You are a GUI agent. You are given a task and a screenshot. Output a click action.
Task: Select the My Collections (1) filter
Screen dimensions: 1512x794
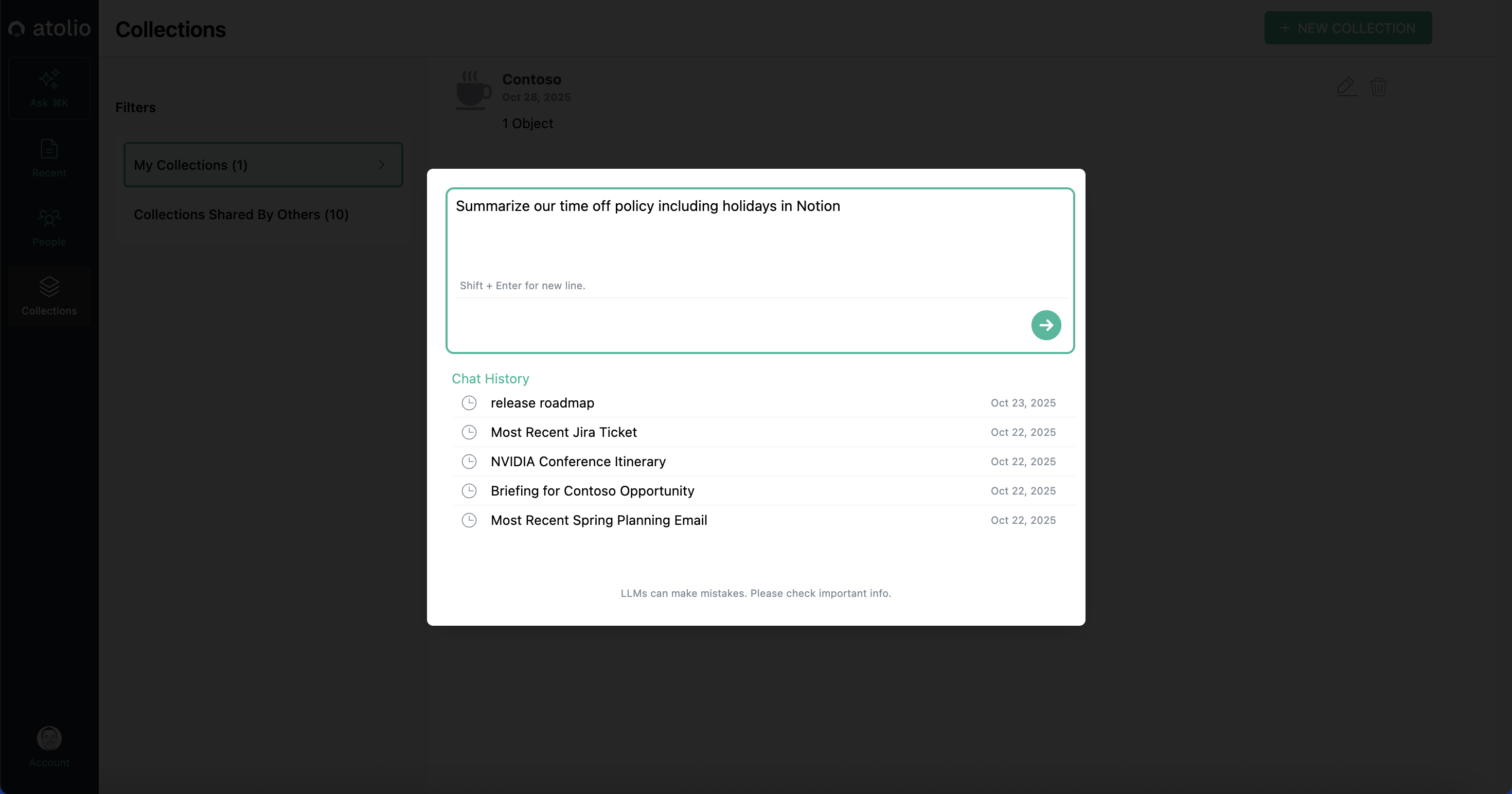[191, 165]
